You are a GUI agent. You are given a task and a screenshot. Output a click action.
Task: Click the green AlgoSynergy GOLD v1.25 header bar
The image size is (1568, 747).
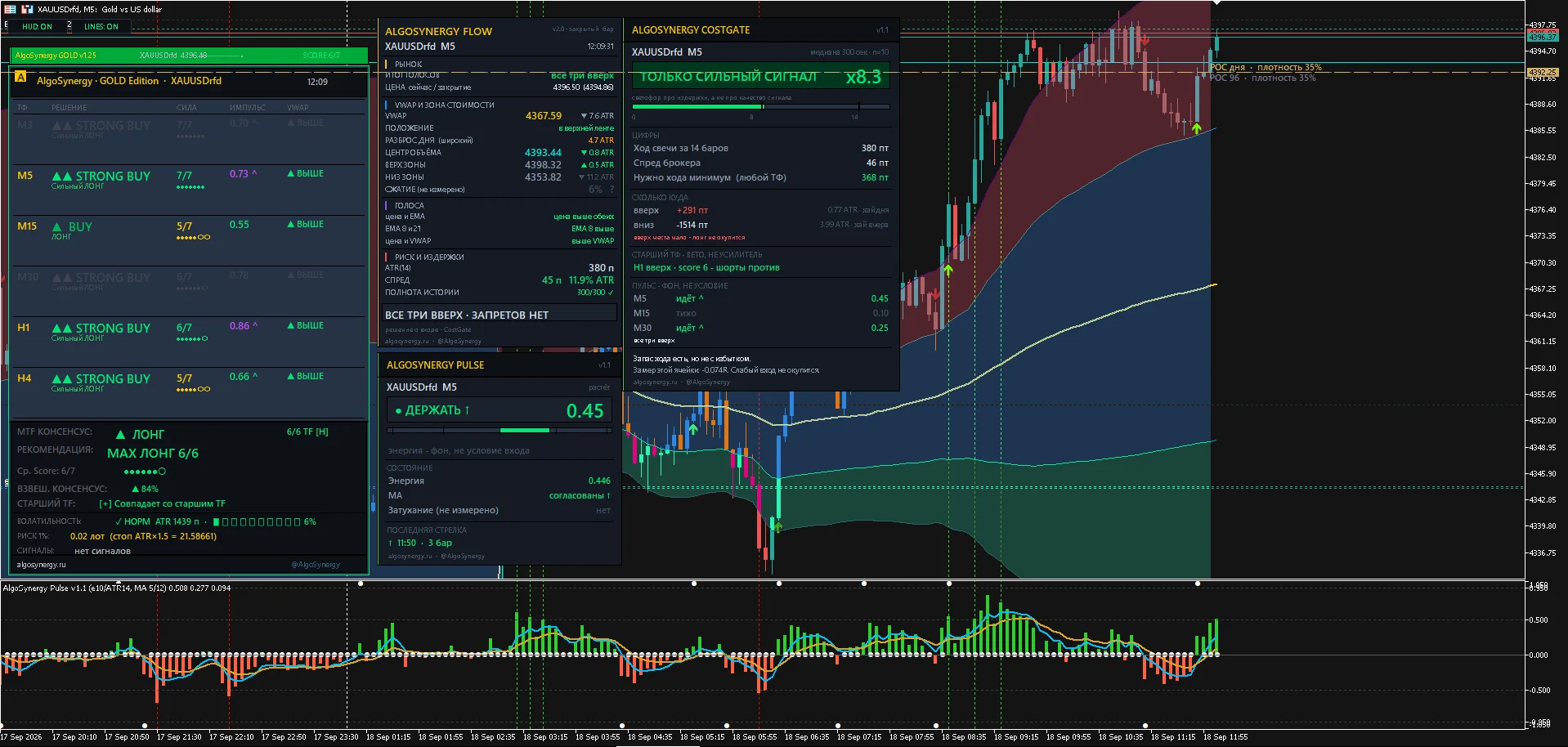click(188, 55)
